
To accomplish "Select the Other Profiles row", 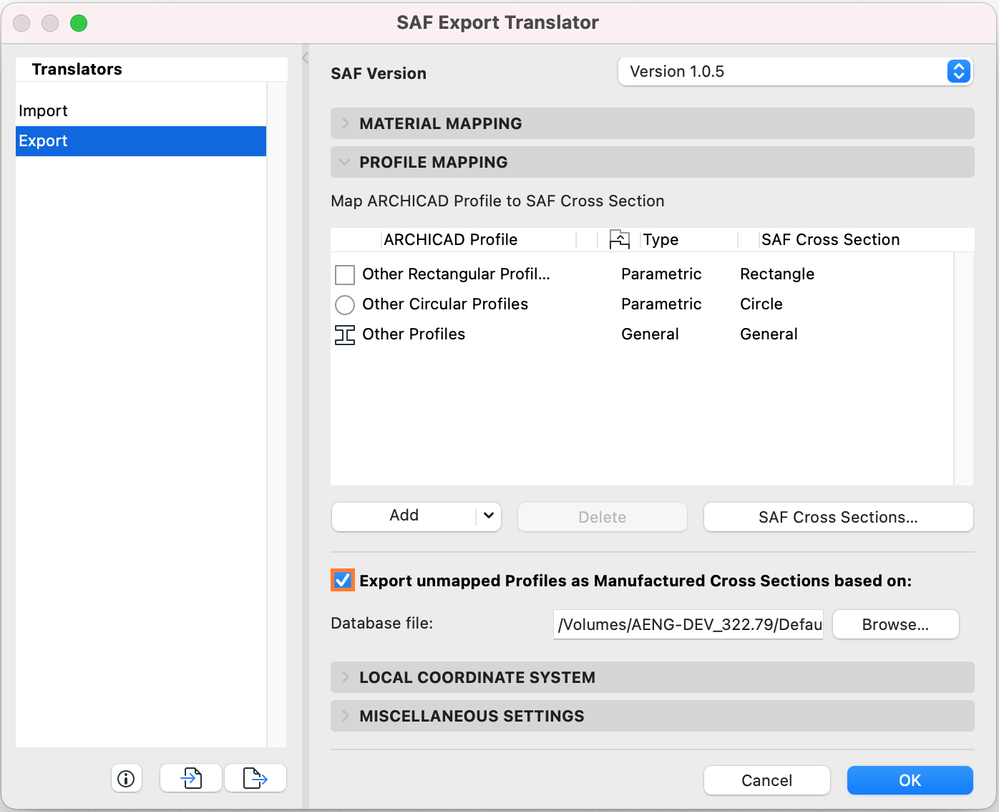I will click(642, 334).
